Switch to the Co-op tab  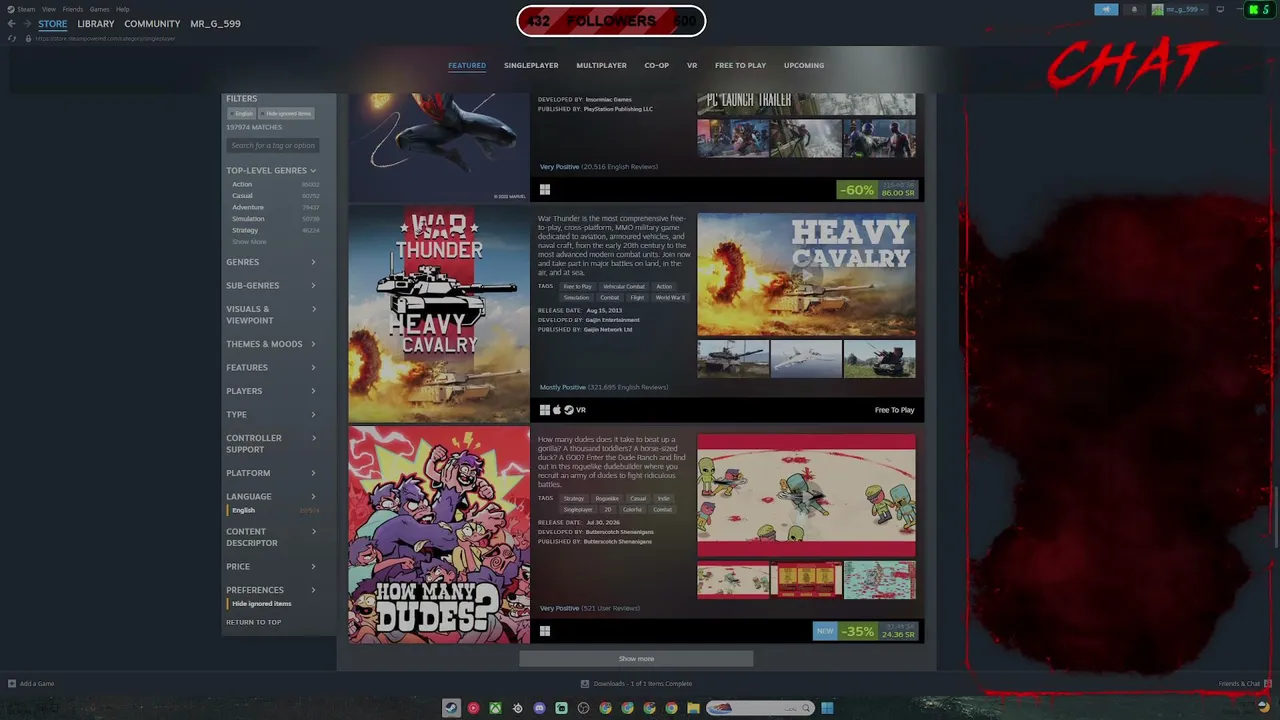click(656, 66)
